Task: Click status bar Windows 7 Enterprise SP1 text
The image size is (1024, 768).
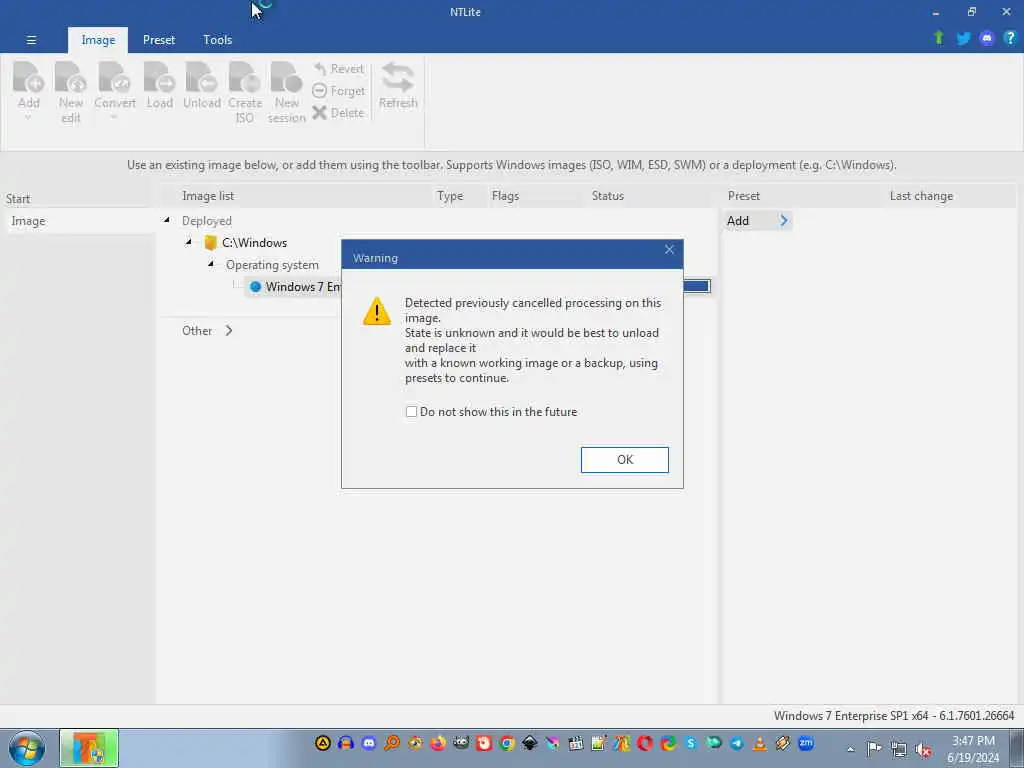Action: click(x=894, y=716)
